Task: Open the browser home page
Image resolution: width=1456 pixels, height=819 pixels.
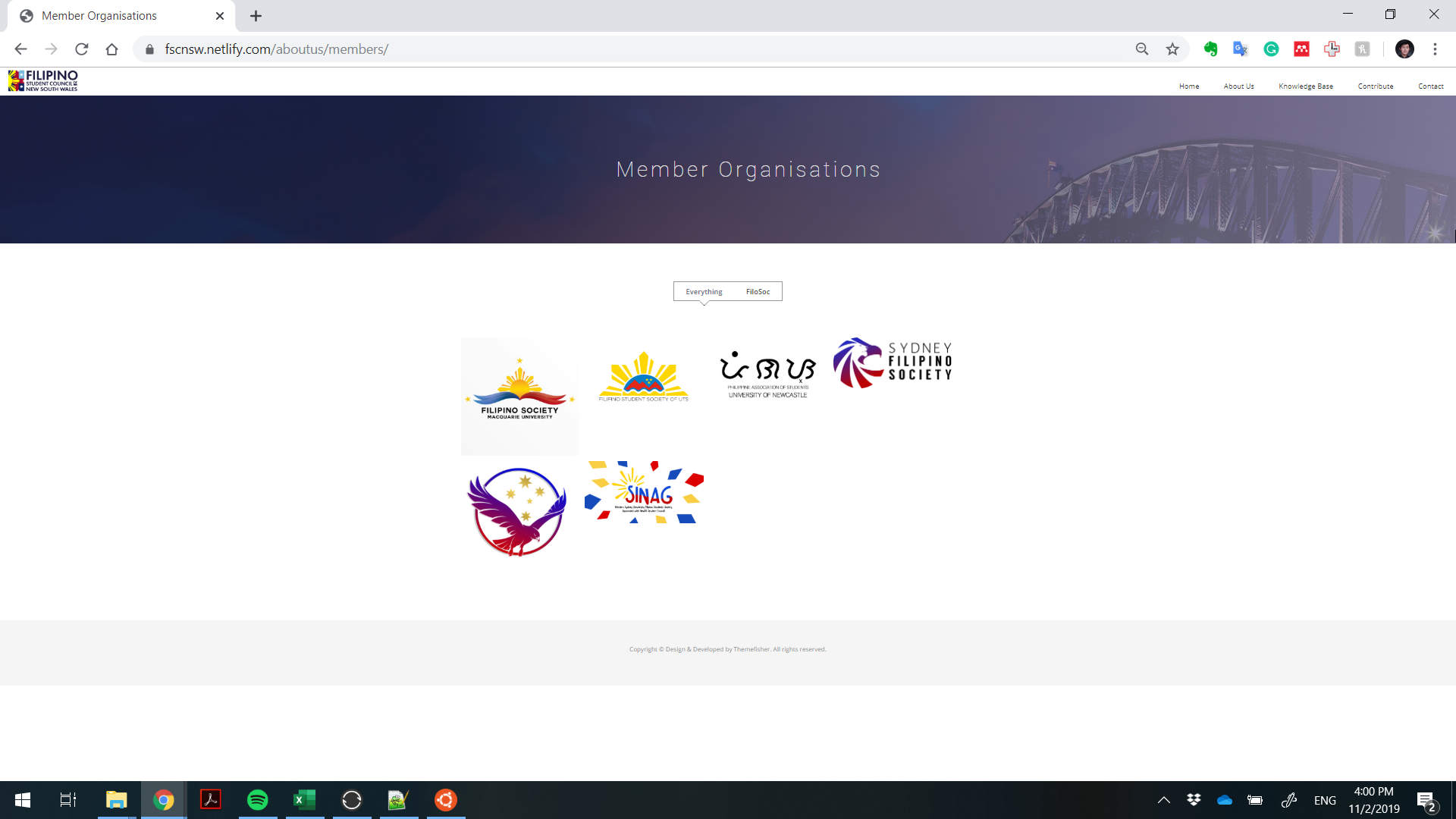Action: 112,49
